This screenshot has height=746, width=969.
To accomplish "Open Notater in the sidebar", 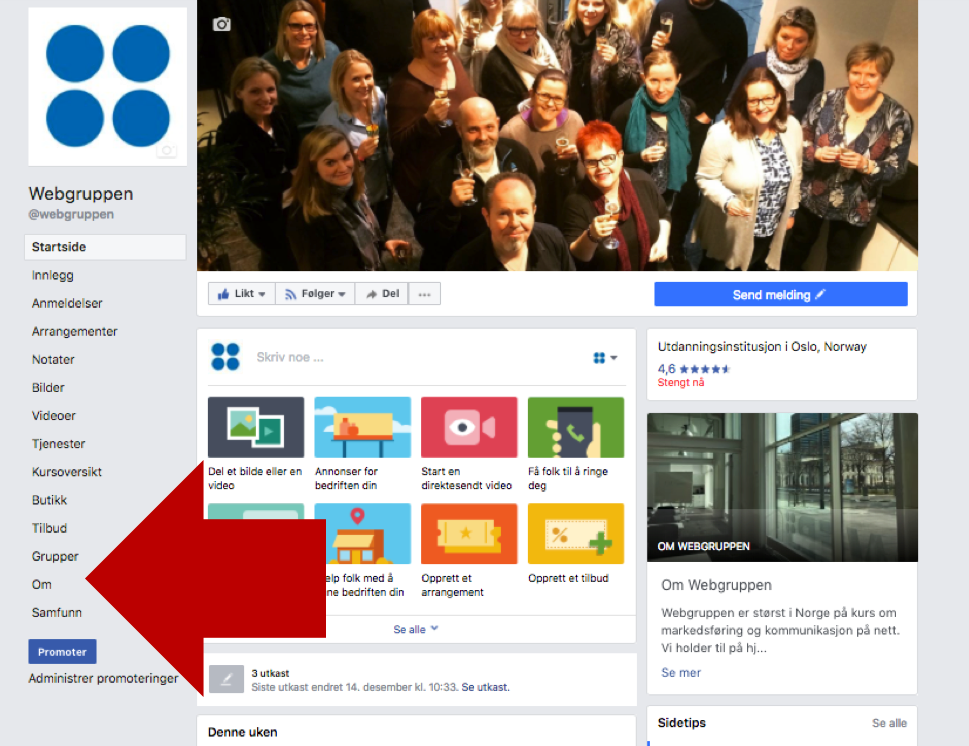I will (53, 359).
